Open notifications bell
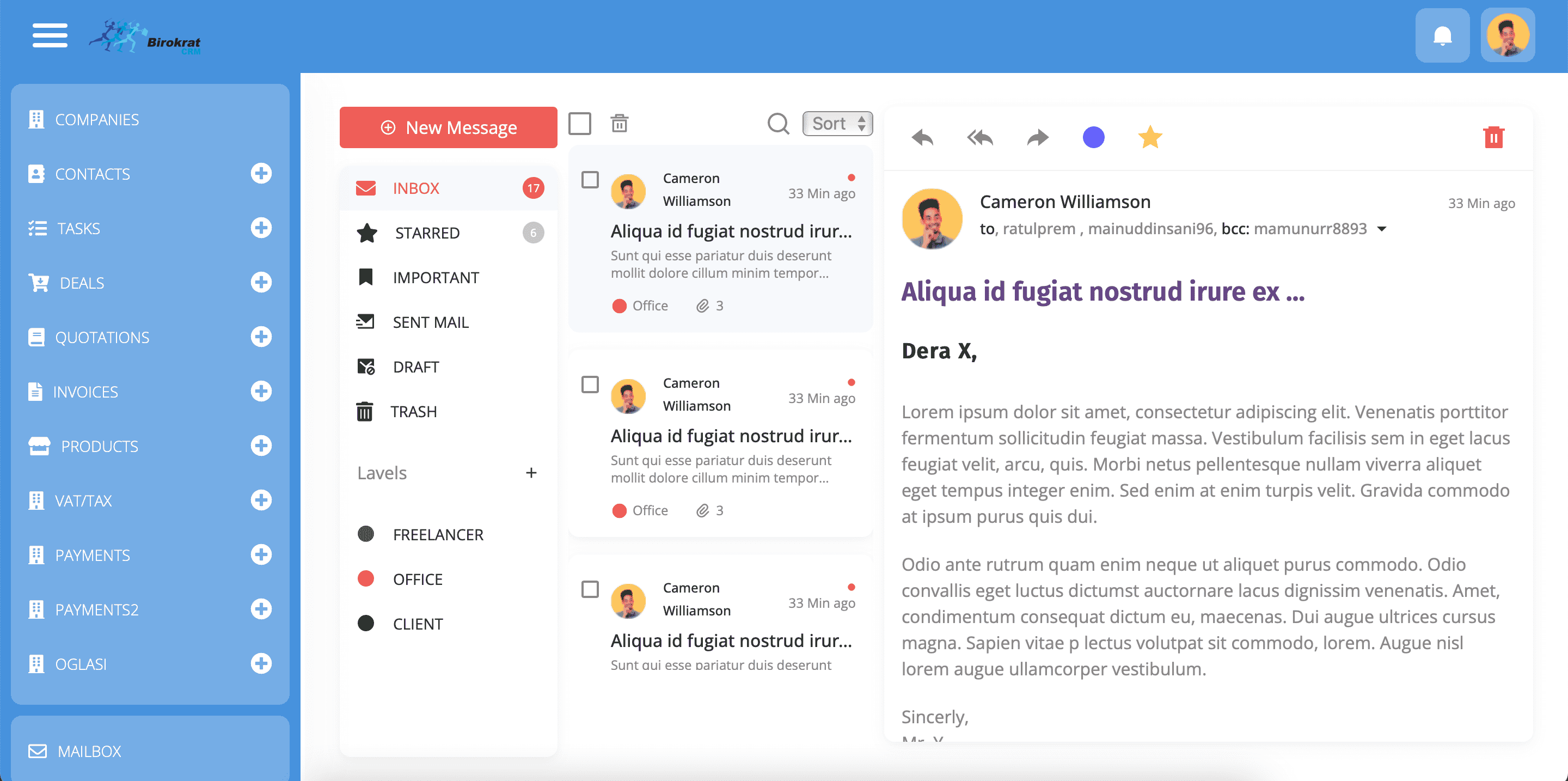The height and width of the screenshot is (781, 1568). [x=1442, y=35]
